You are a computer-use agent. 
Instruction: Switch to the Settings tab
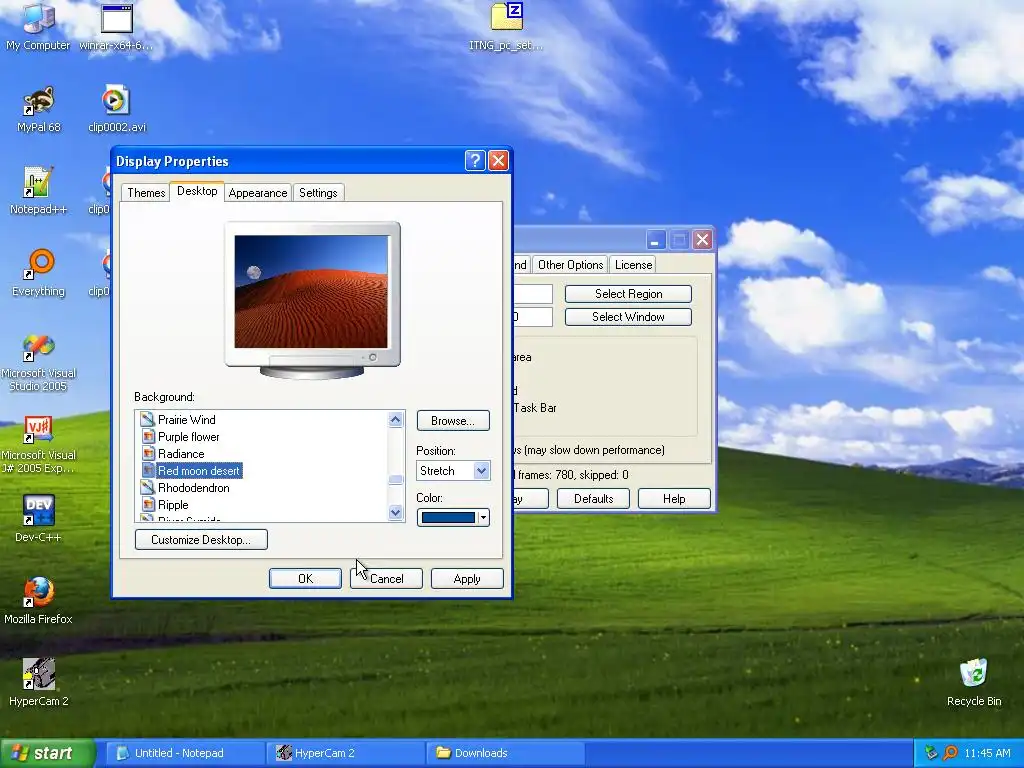coord(318,193)
